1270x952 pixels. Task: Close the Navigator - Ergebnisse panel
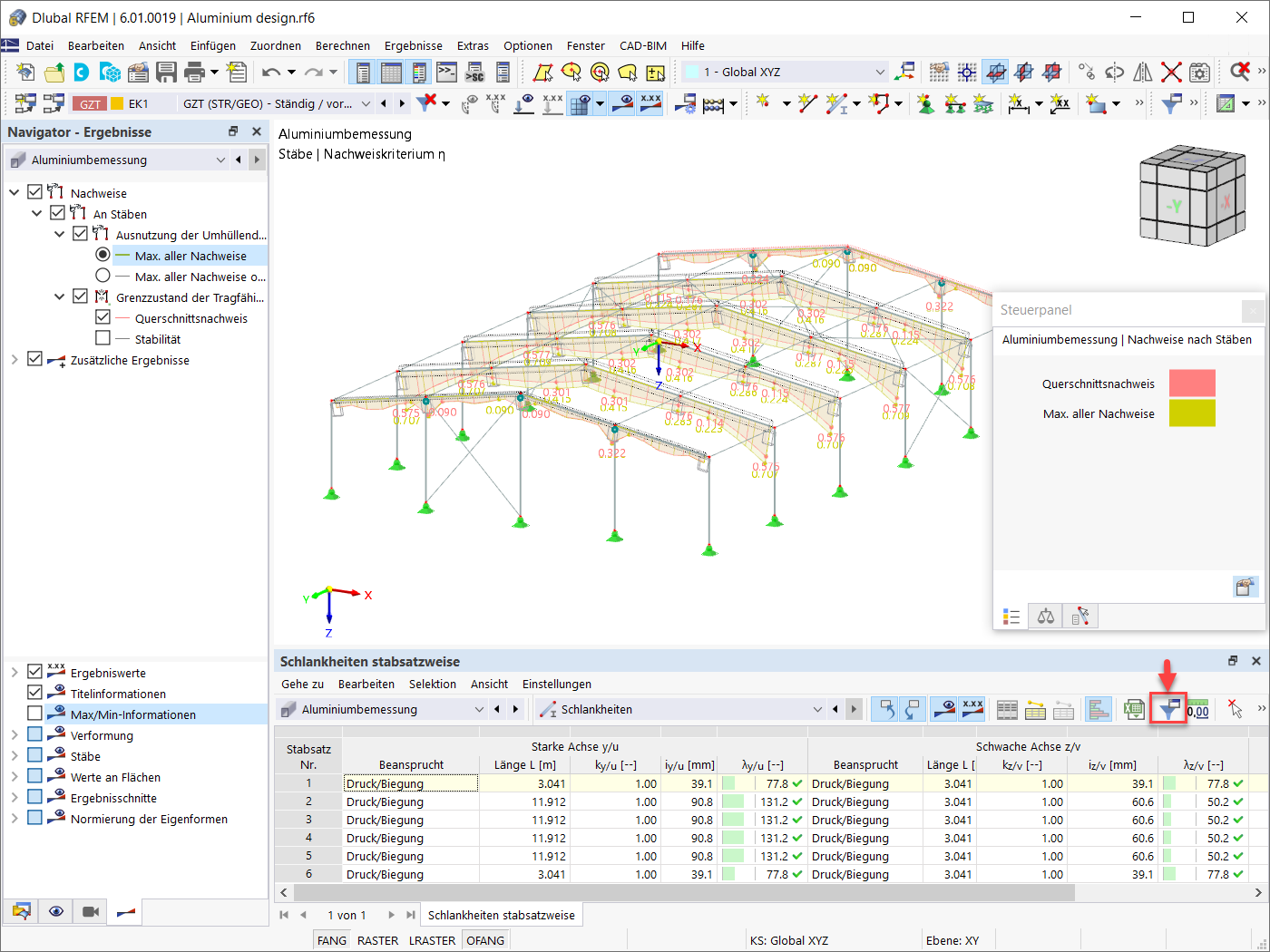tap(257, 131)
